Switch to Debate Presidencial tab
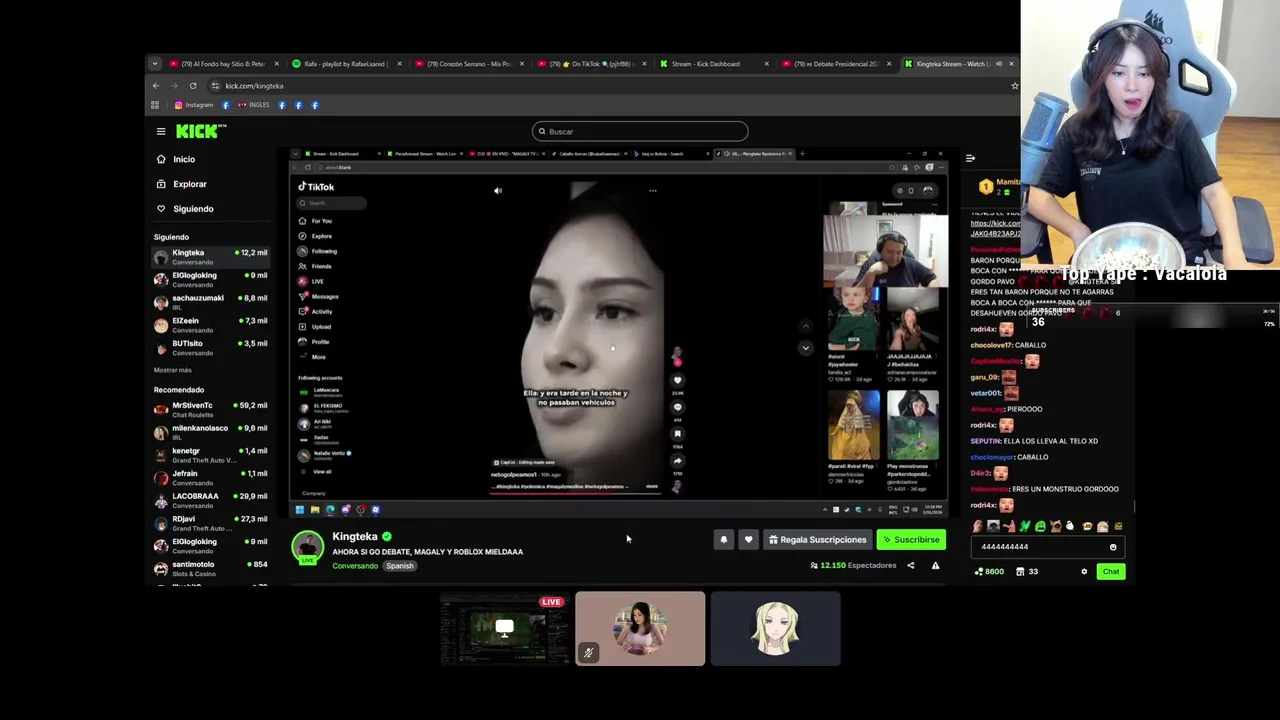The height and width of the screenshot is (720, 1280). pos(836,64)
